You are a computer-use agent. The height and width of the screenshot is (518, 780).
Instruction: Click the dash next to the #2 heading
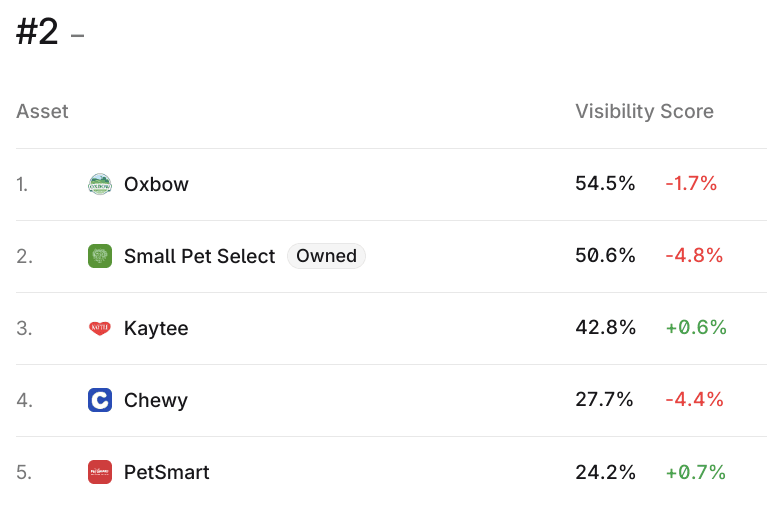tap(78, 37)
